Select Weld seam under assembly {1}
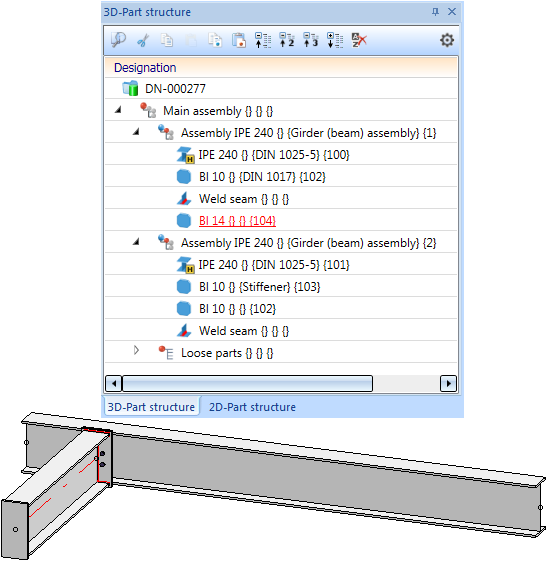546x563 pixels. (x=281, y=198)
